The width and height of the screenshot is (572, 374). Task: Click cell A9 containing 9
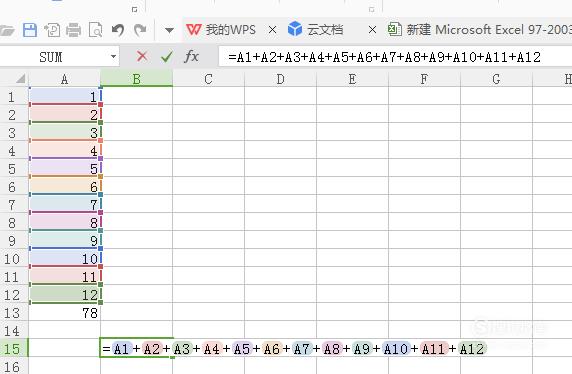point(65,240)
